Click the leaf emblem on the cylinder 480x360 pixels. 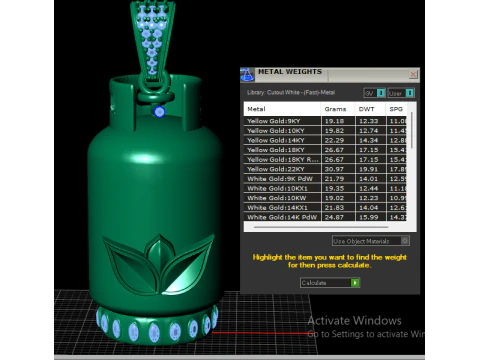[159, 265]
